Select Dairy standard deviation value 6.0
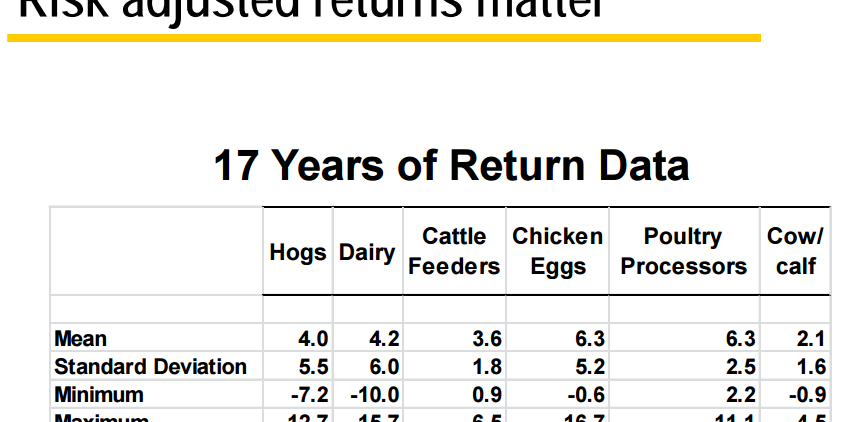844x422 pixels. [384, 367]
